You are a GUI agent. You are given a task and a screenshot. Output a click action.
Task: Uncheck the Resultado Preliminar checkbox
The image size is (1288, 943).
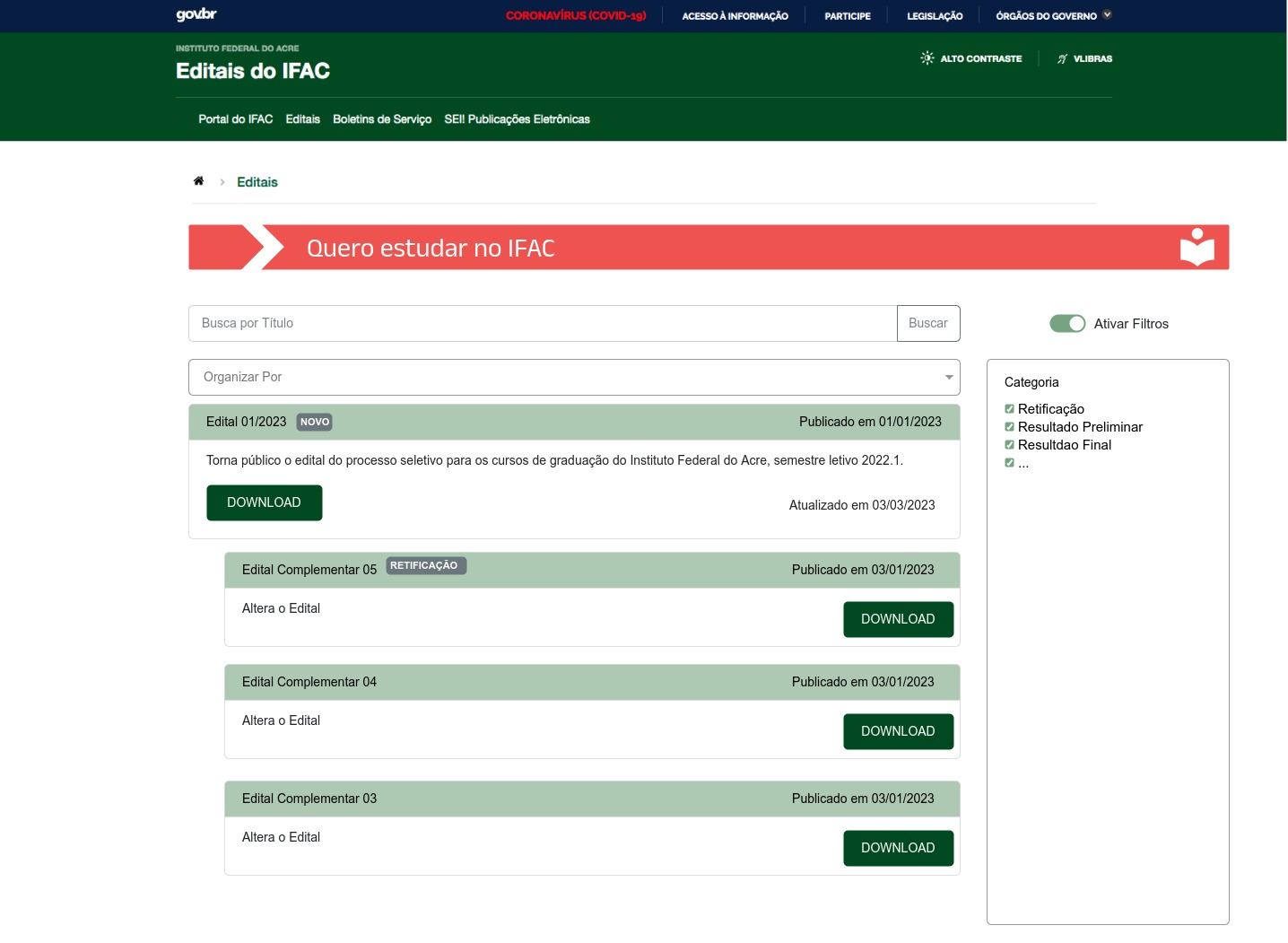pyautogui.click(x=1009, y=427)
